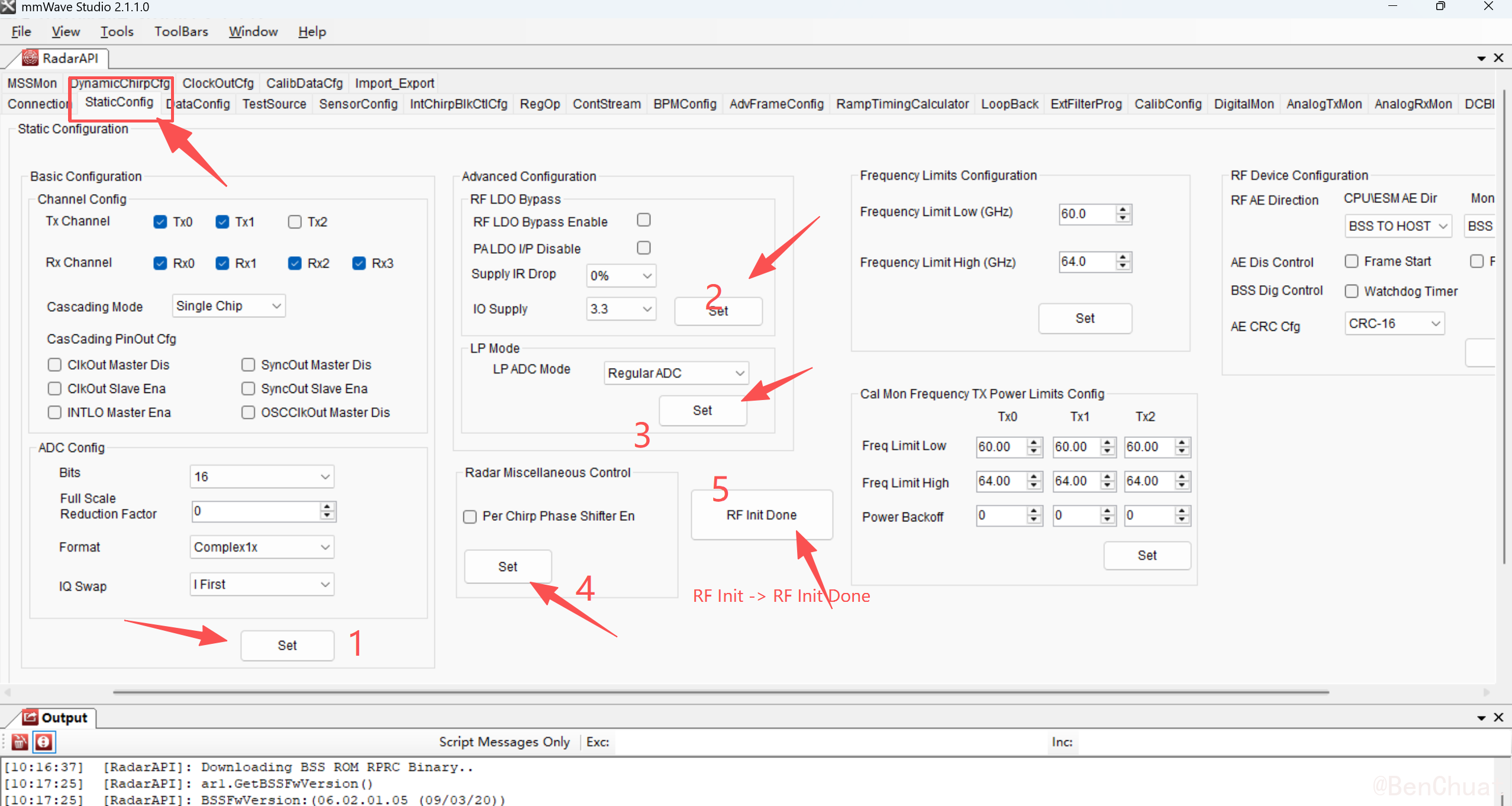Click the Output tab red icon
Viewport: 1512px width, 806px height.
point(30,717)
